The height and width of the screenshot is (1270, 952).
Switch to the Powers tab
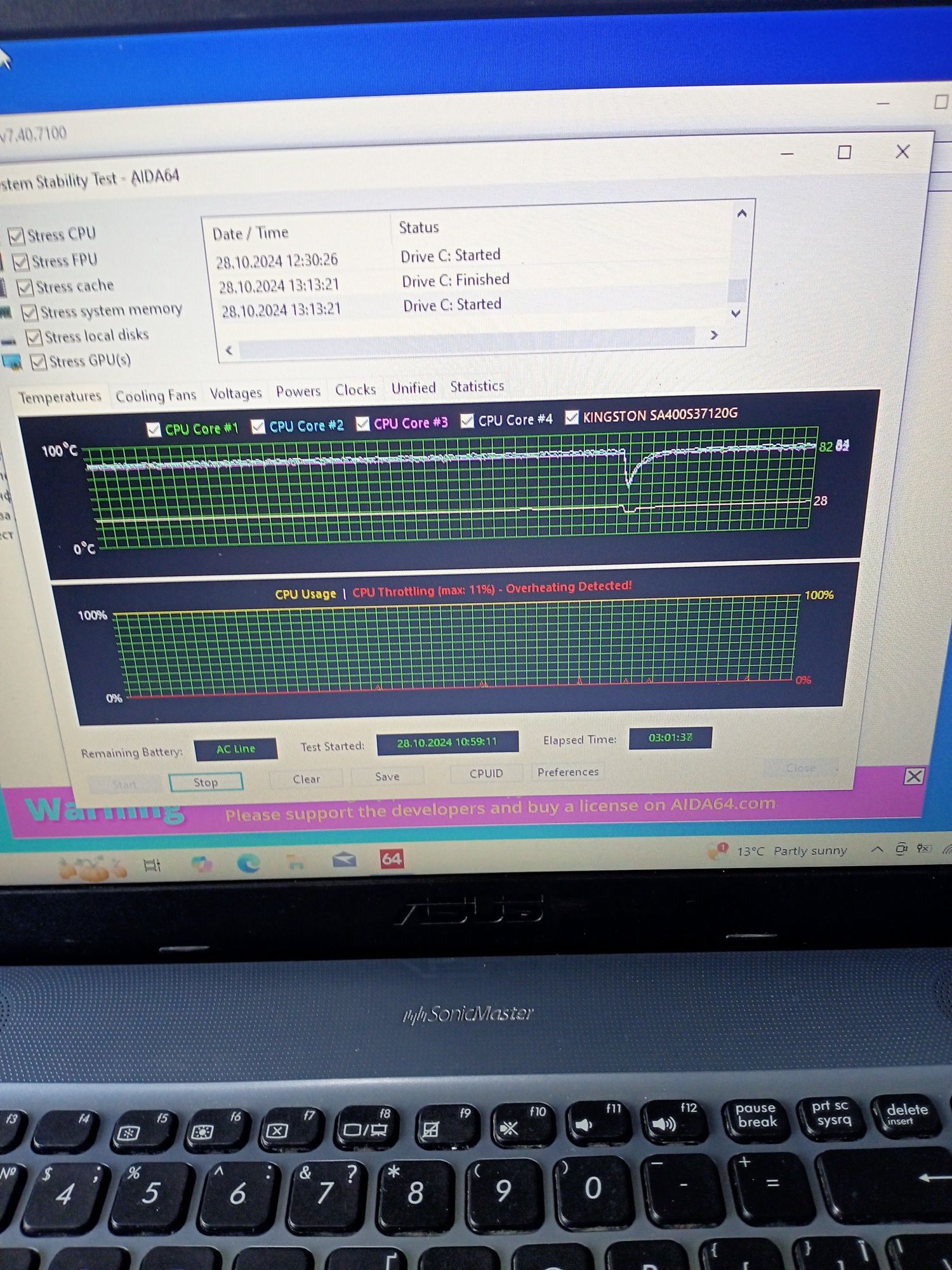(x=298, y=391)
